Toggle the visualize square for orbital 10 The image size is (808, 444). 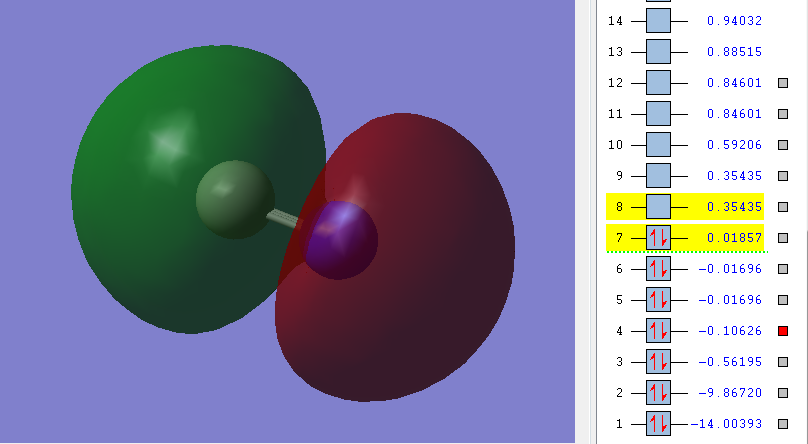click(783, 145)
